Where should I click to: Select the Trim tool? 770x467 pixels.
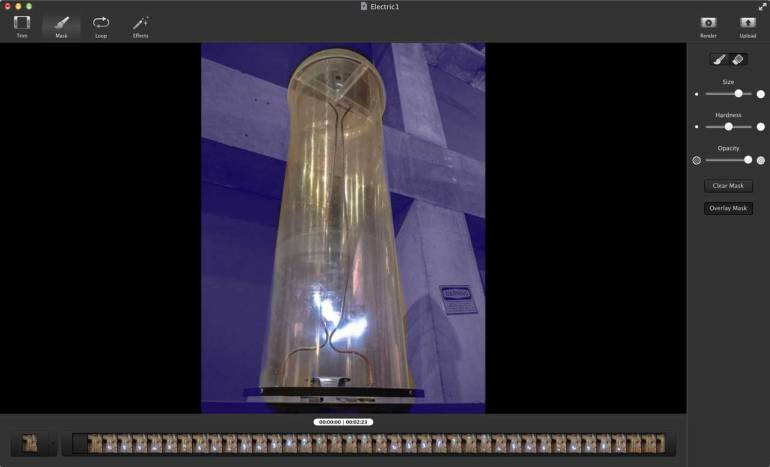(22, 27)
